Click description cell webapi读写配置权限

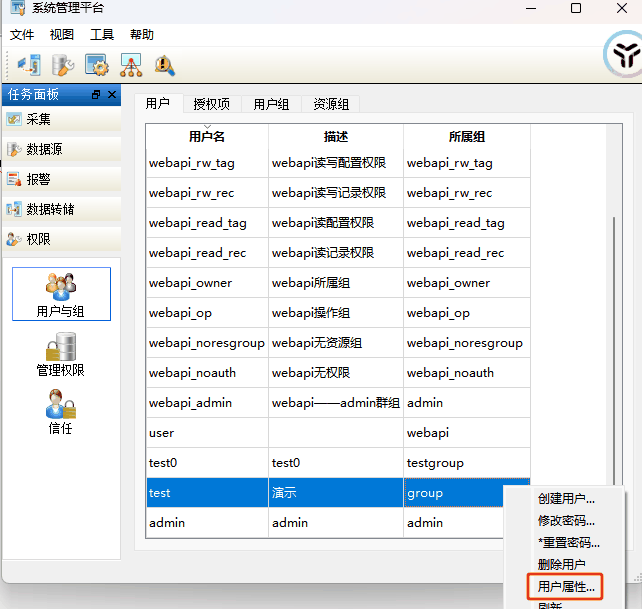(x=336, y=163)
